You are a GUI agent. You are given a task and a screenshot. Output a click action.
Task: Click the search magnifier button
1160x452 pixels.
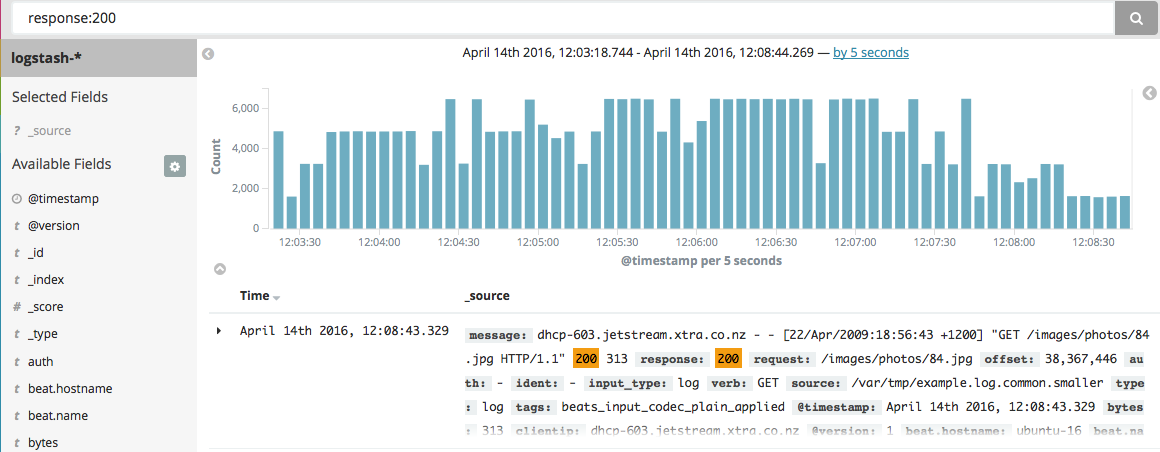point(1137,18)
